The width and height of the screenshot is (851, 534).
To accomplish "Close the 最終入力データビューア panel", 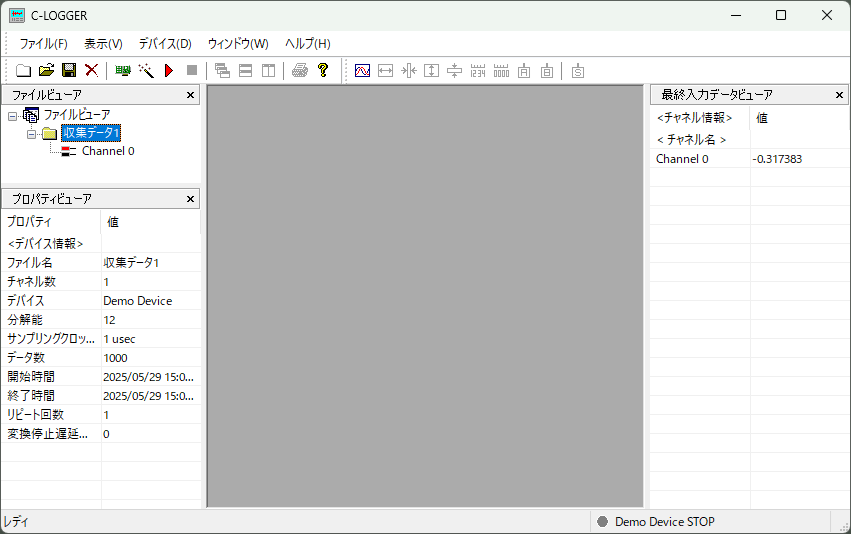I will click(840, 95).
